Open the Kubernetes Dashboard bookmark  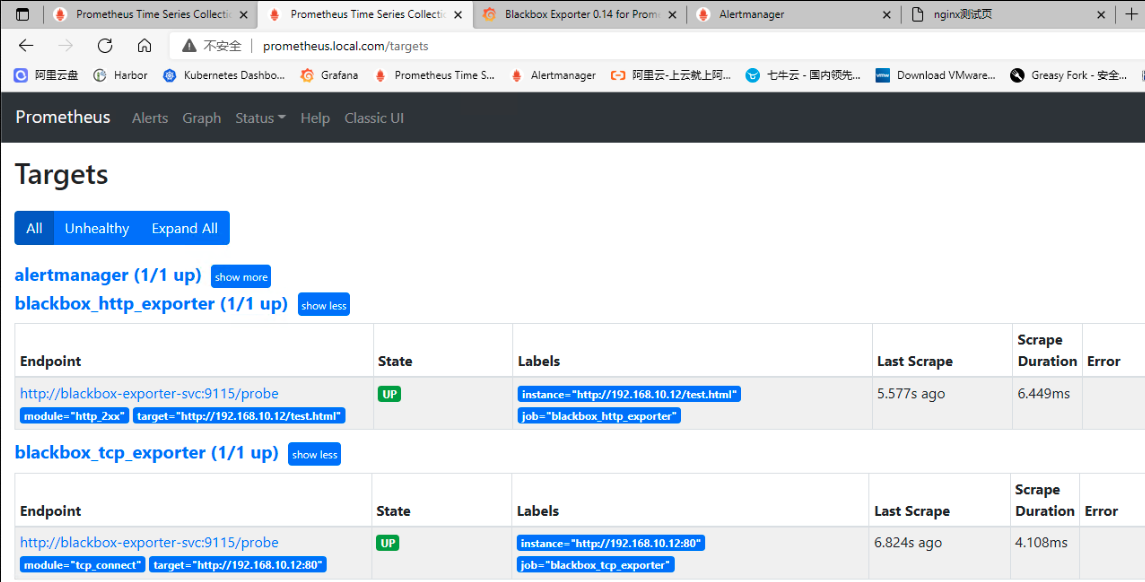click(223, 75)
